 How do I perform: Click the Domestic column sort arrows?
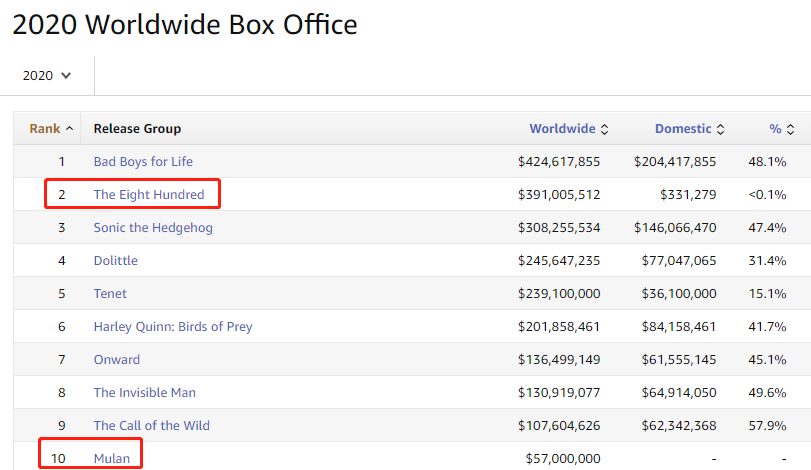[720, 129]
